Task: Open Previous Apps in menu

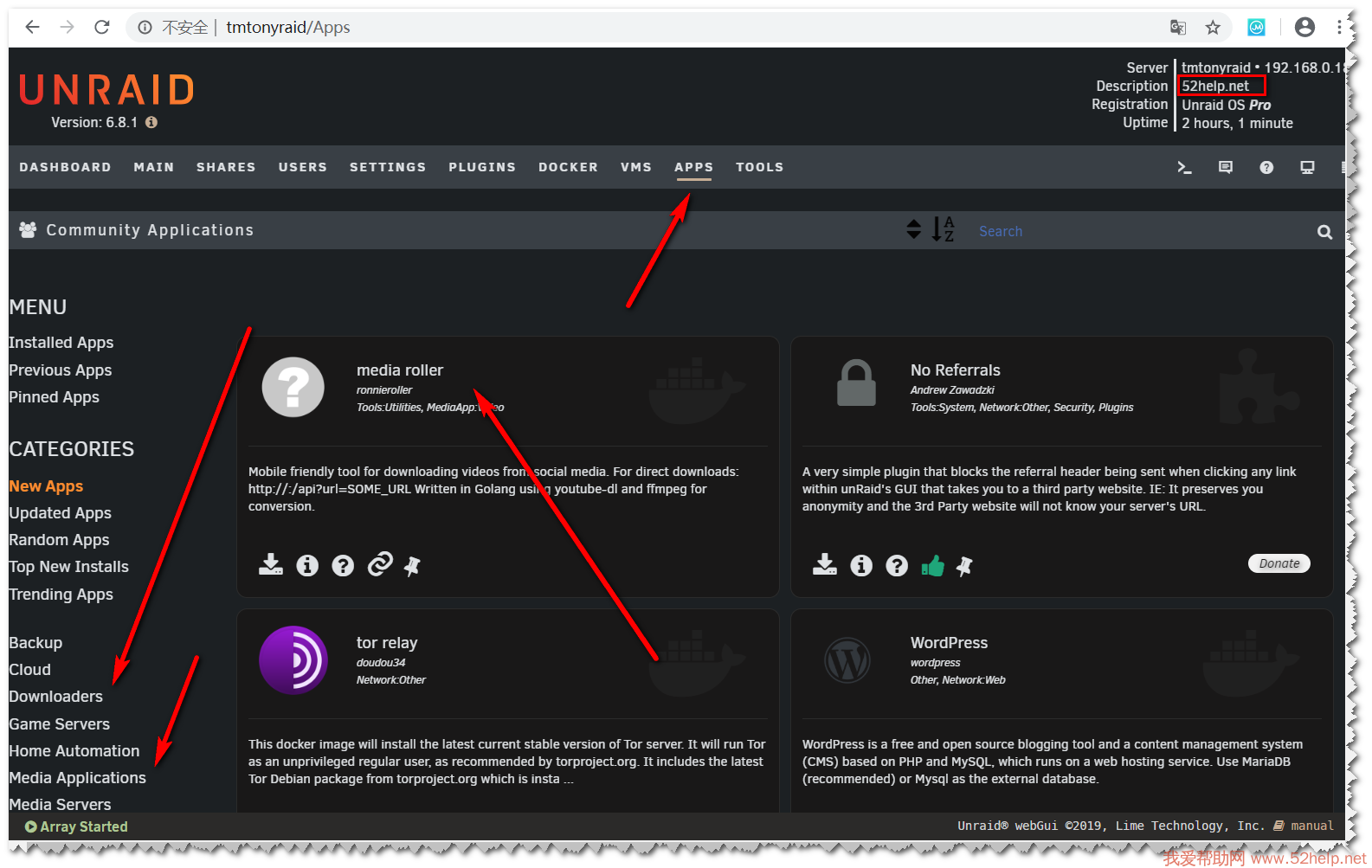Action: [x=61, y=370]
